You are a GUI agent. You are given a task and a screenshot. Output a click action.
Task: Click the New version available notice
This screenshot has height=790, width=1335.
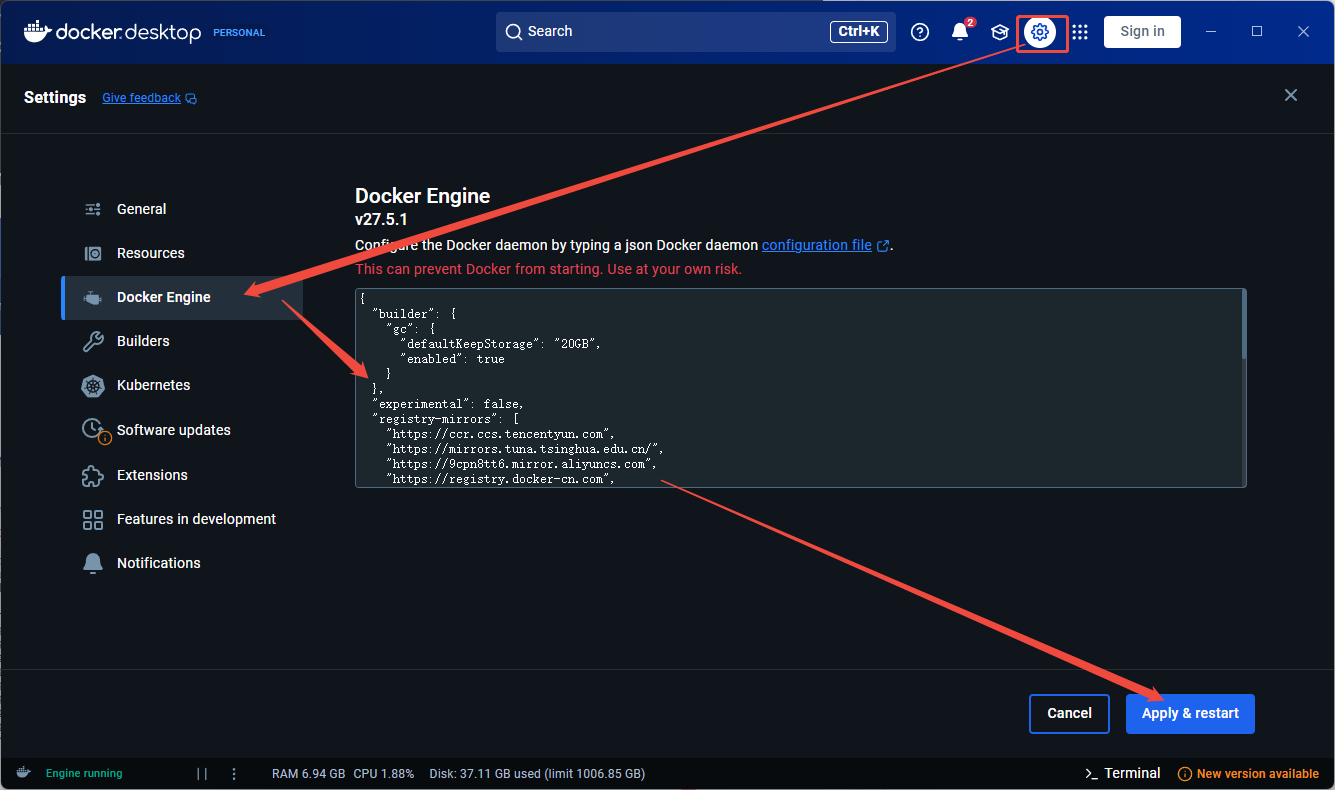coord(1248,773)
